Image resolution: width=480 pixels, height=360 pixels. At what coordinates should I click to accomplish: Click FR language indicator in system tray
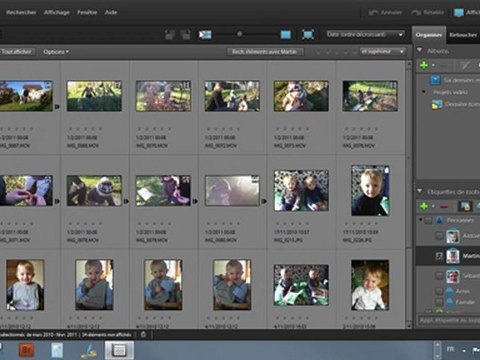tap(450, 349)
